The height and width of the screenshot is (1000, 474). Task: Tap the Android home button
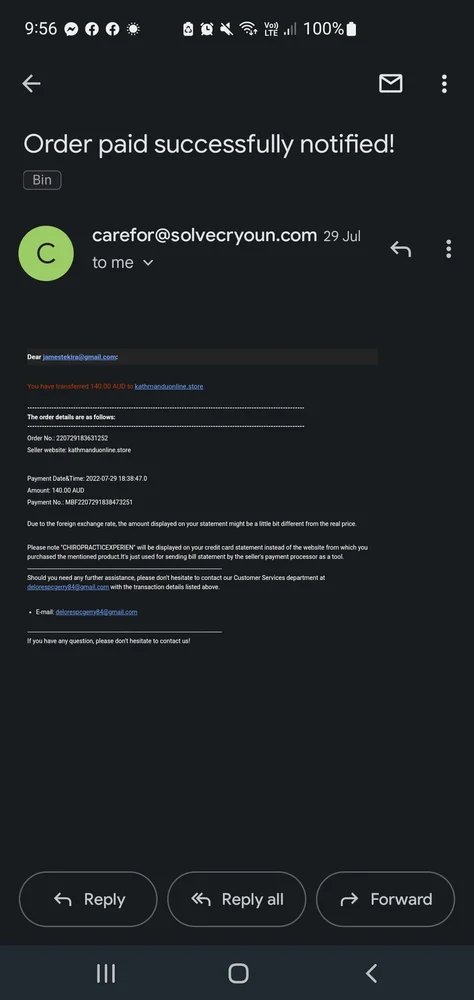pos(238,973)
